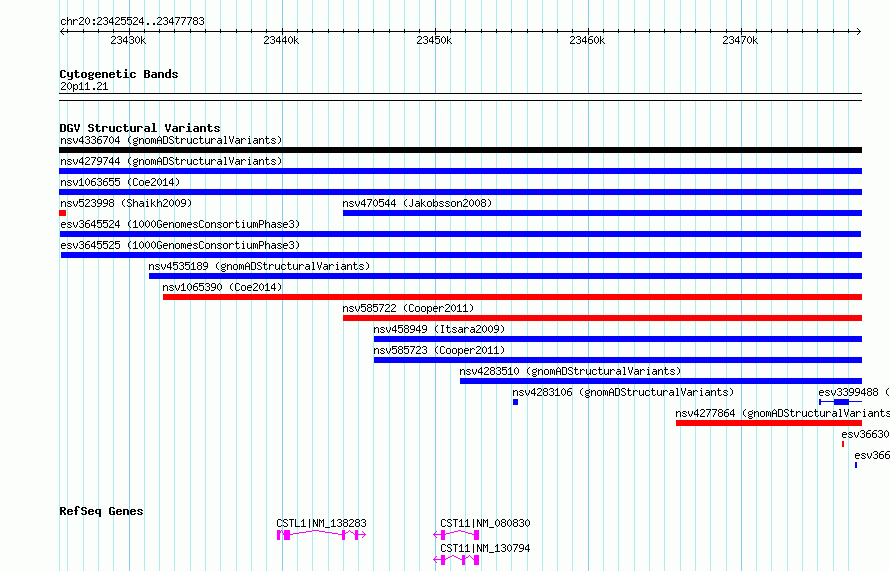Click the 23450k ruler label

434,40
